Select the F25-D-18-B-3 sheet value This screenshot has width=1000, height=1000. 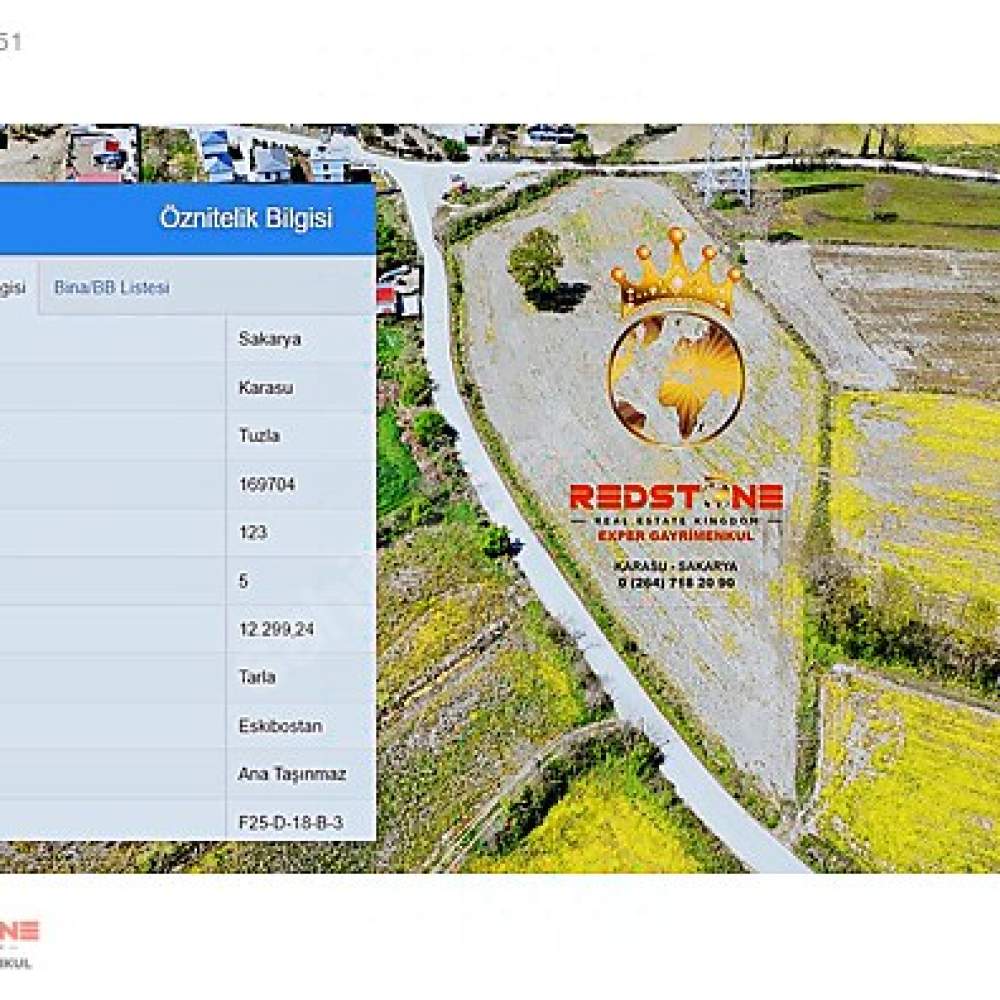[291, 822]
